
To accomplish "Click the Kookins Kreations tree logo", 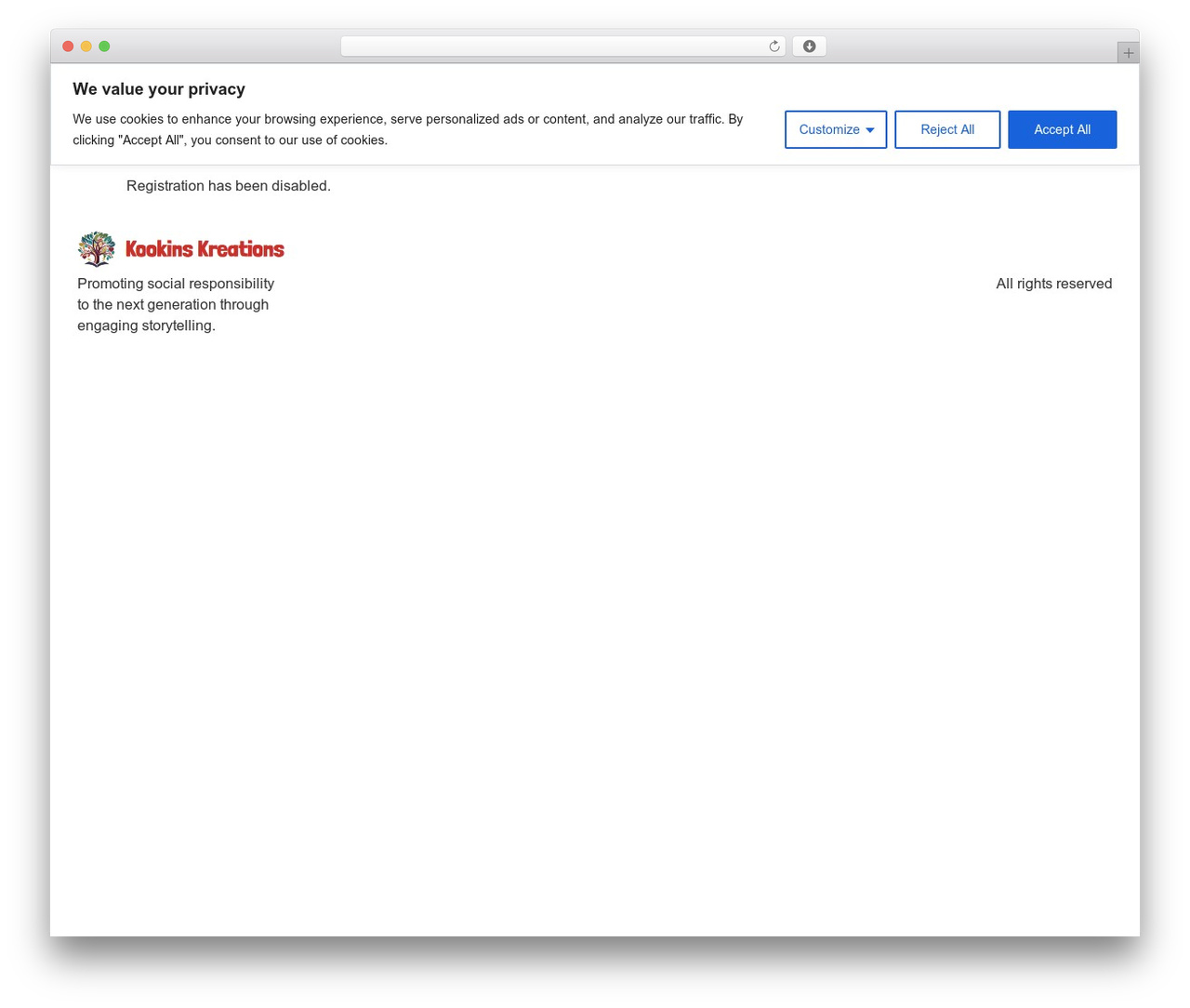I will (97, 249).
